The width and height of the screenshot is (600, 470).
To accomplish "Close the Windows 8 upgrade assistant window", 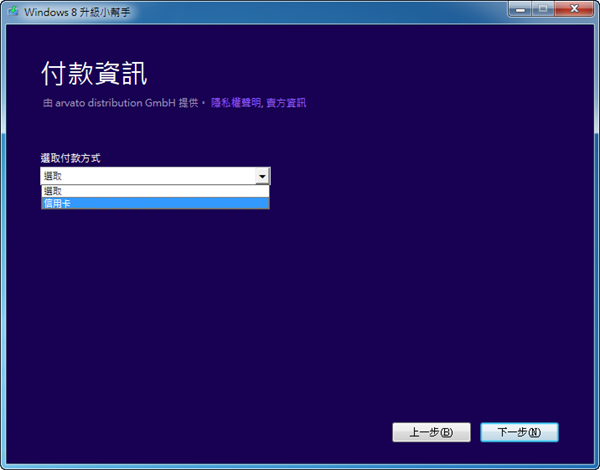I will click(574, 9).
